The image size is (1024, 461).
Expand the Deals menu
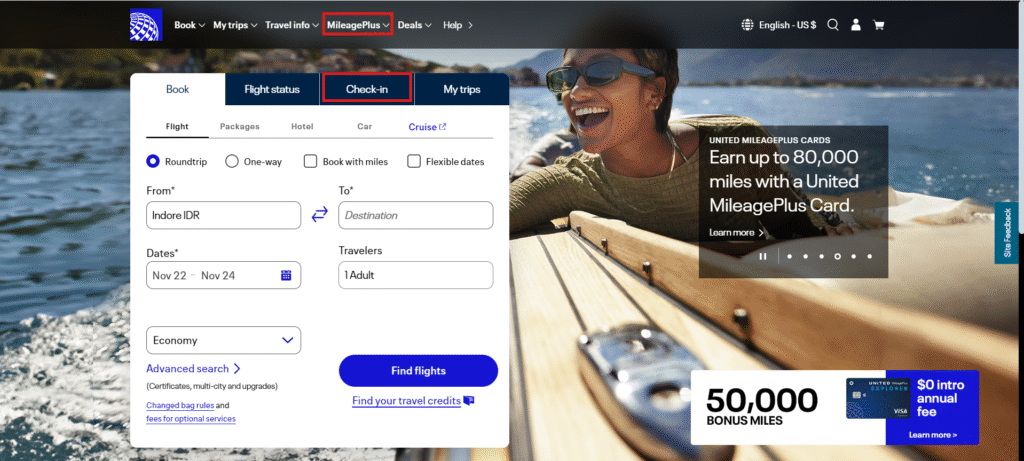point(415,25)
